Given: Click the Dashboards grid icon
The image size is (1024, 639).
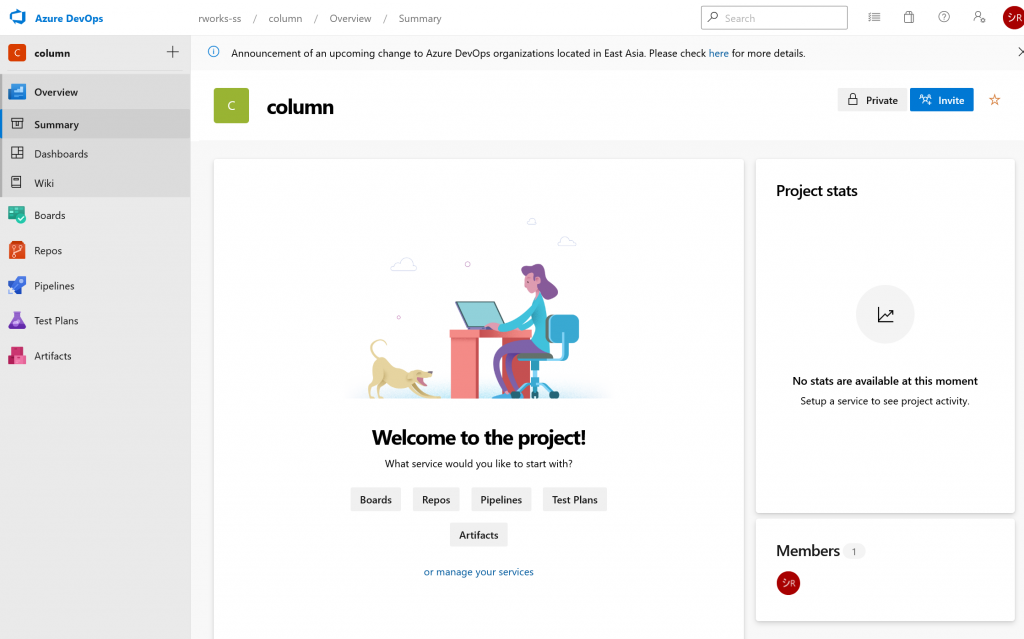Looking at the screenshot, I should pos(17,153).
